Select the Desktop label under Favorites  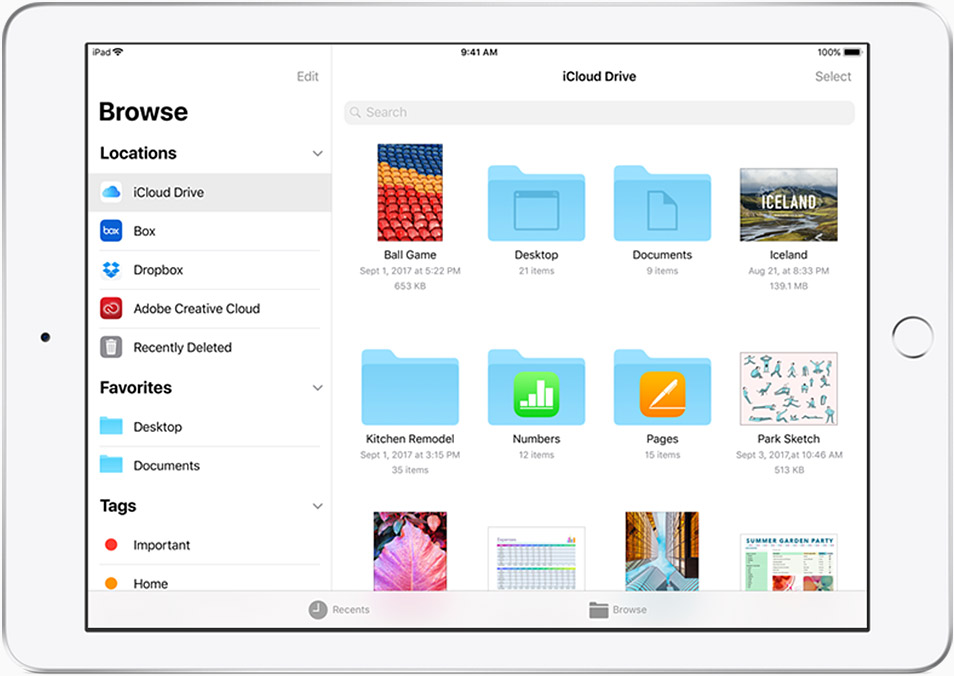click(158, 427)
